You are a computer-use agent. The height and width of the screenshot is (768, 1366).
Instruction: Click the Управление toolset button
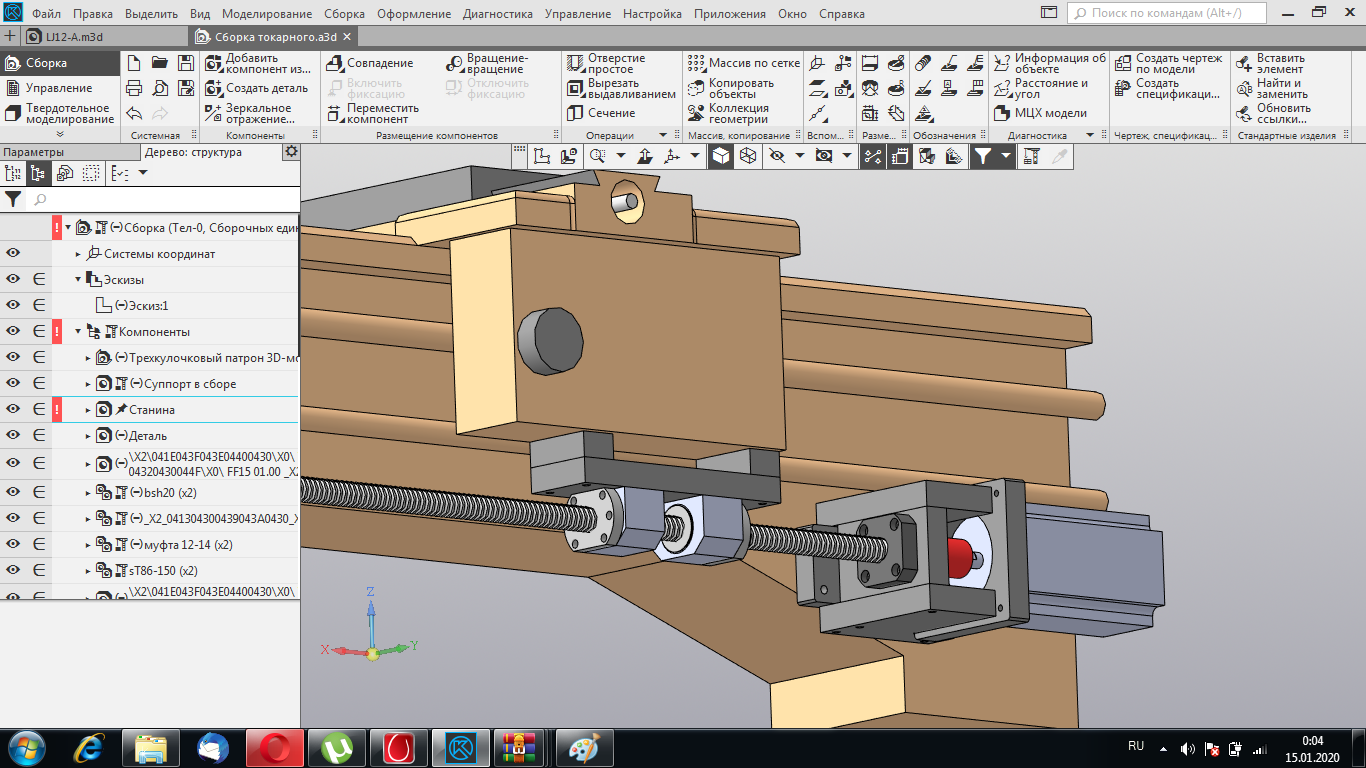(58, 88)
